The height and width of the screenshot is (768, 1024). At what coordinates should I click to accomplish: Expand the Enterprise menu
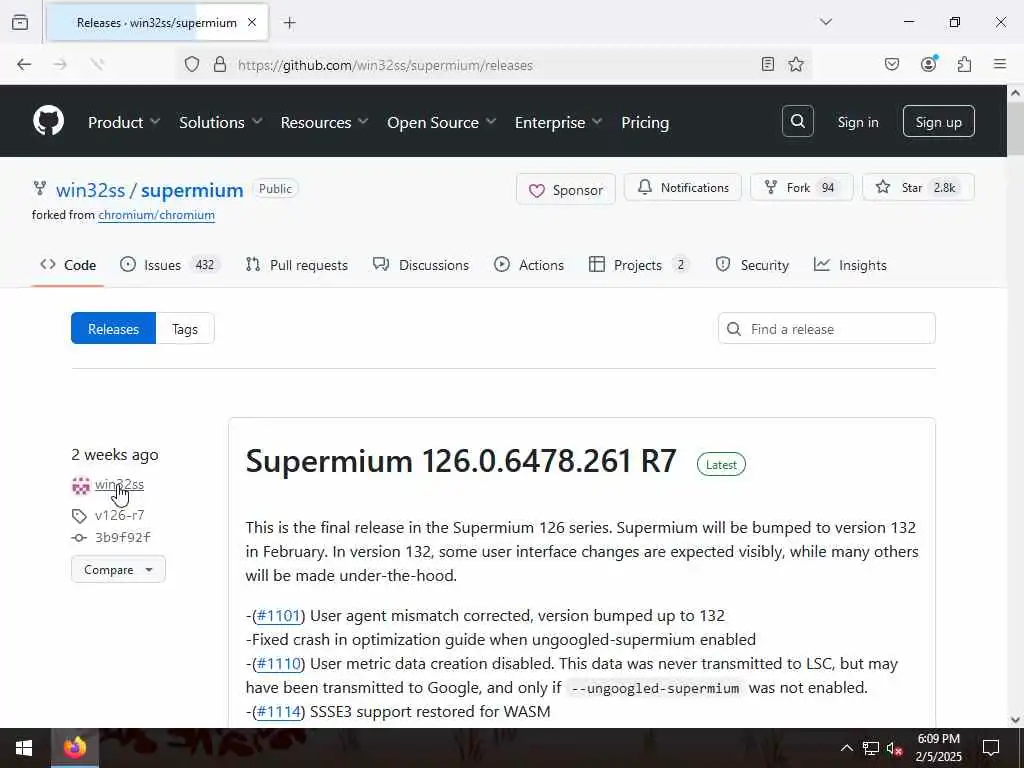[558, 122]
